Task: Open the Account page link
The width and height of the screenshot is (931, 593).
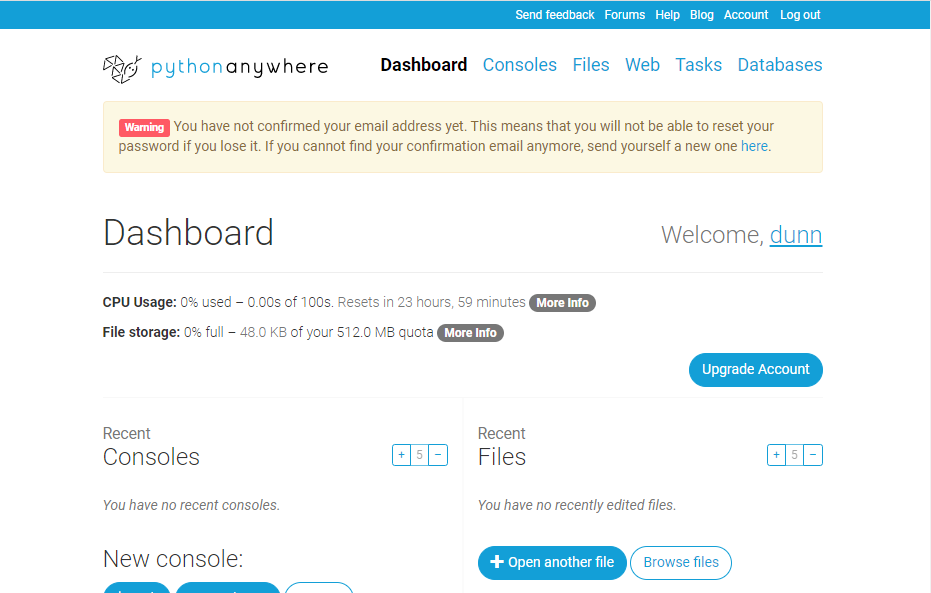Action: click(x=746, y=15)
